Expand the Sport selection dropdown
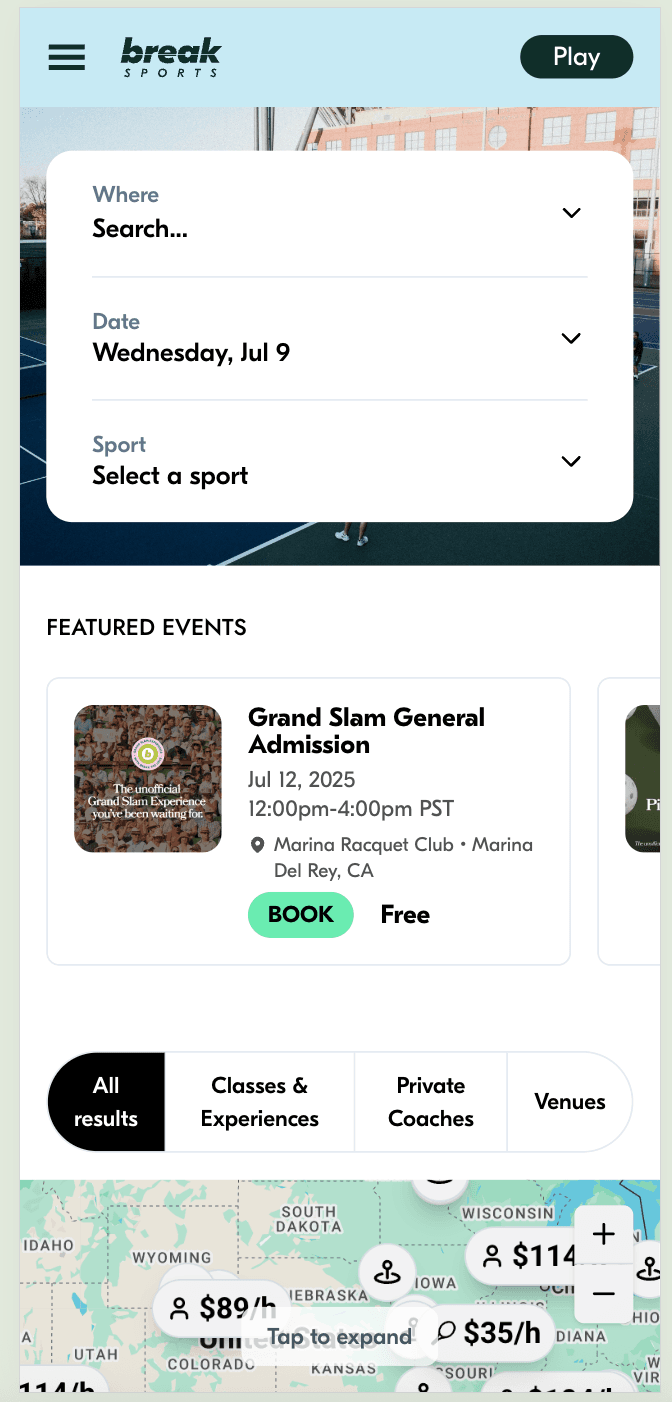The height and width of the screenshot is (1402, 672). pyautogui.click(x=571, y=461)
